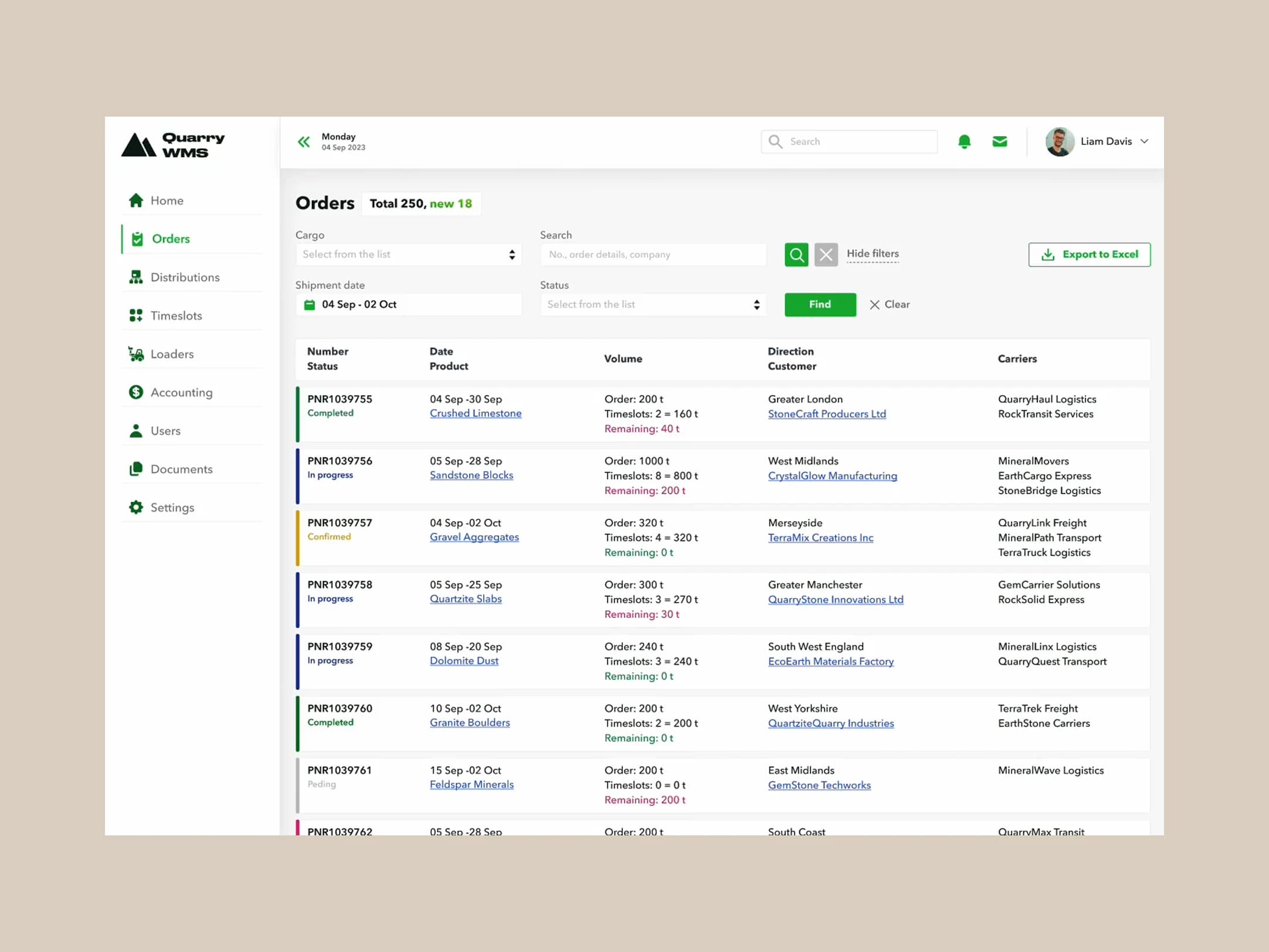Click the Timeslots grid icon in sidebar
The width and height of the screenshot is (1269, 952).
tap(136, 315)
